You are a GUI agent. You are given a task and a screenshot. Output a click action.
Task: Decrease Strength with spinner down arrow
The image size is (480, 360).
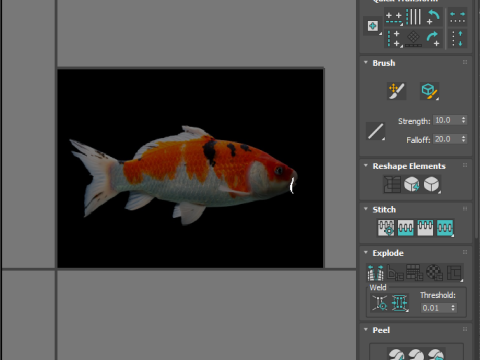click(463, 123)
